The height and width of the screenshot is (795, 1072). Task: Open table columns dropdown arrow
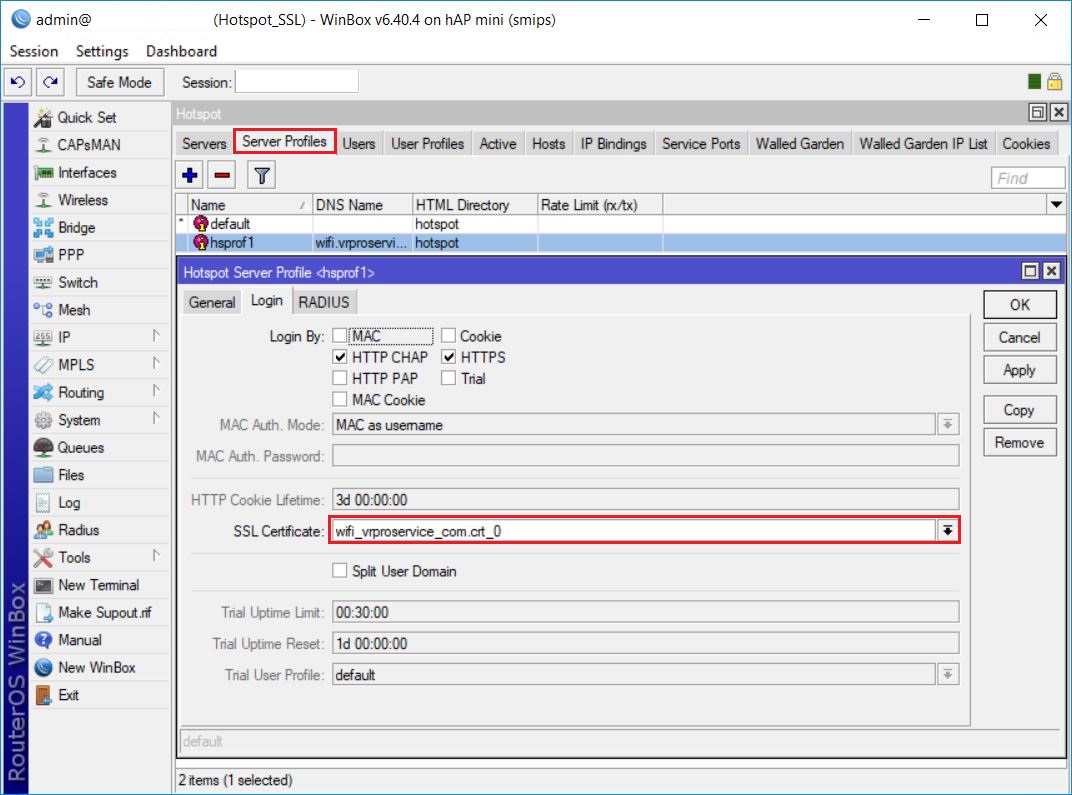click(x=1056, y=204)
